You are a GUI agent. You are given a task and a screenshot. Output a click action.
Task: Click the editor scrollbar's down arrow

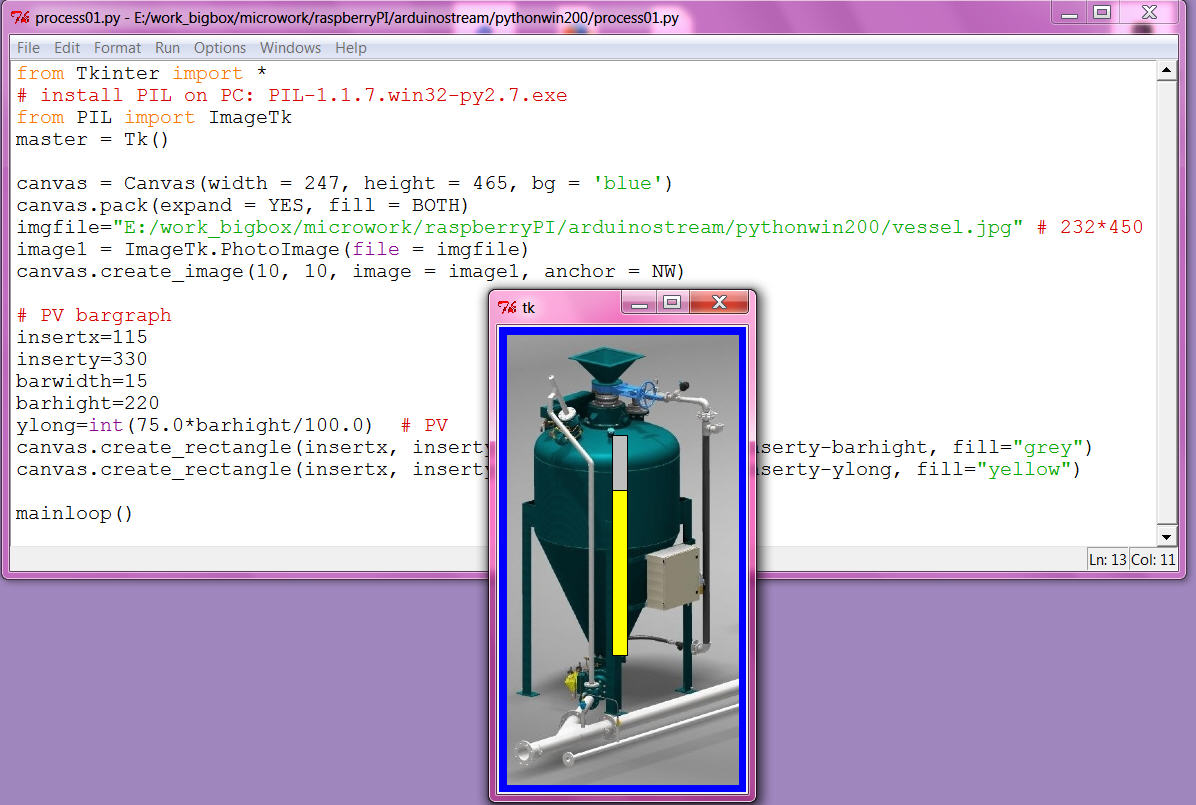coord(1166,537)
